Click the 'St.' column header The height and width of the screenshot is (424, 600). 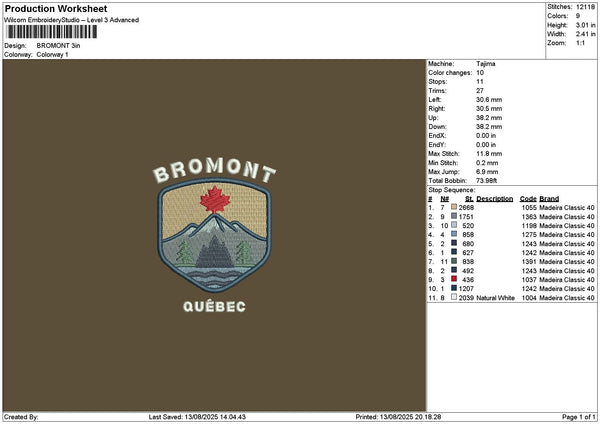point(470,199)
